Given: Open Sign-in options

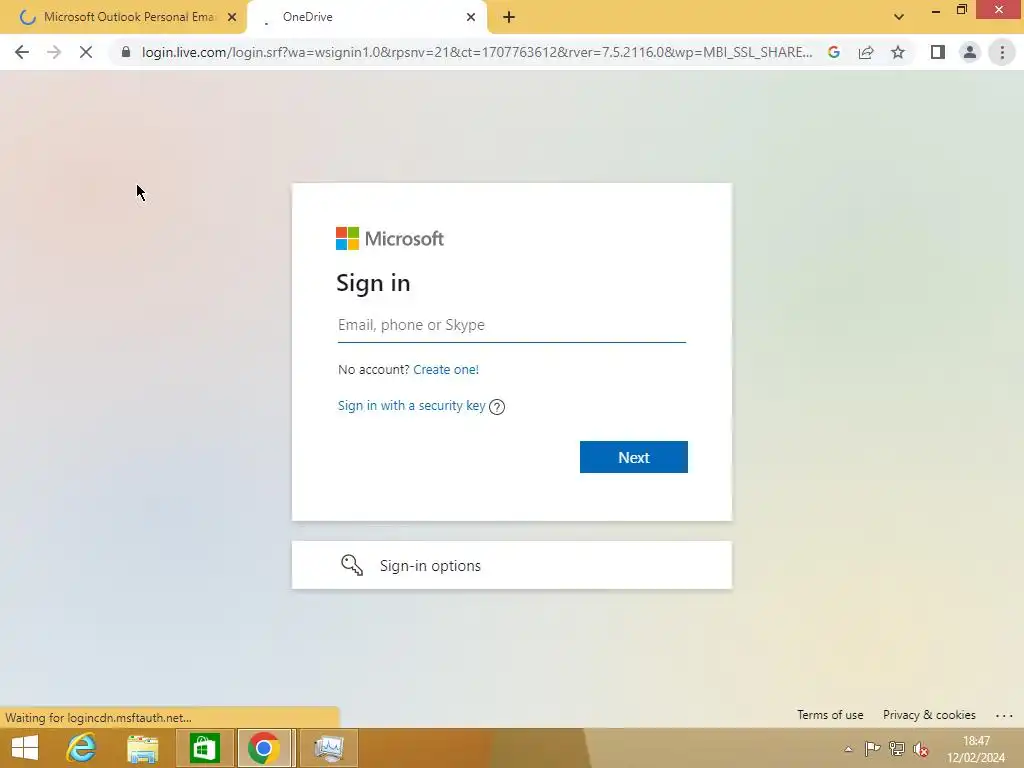Looking at the screenshot, I should 511,565.
